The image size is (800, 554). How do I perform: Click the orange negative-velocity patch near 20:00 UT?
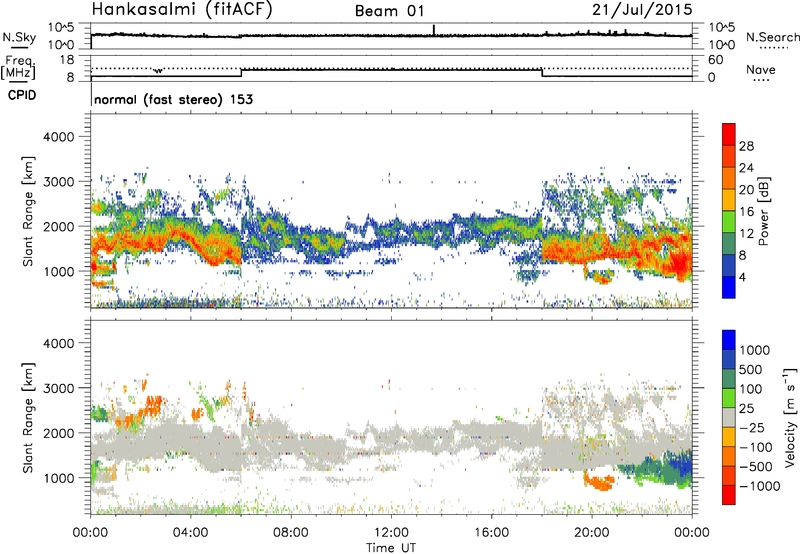tap(599, 482)
